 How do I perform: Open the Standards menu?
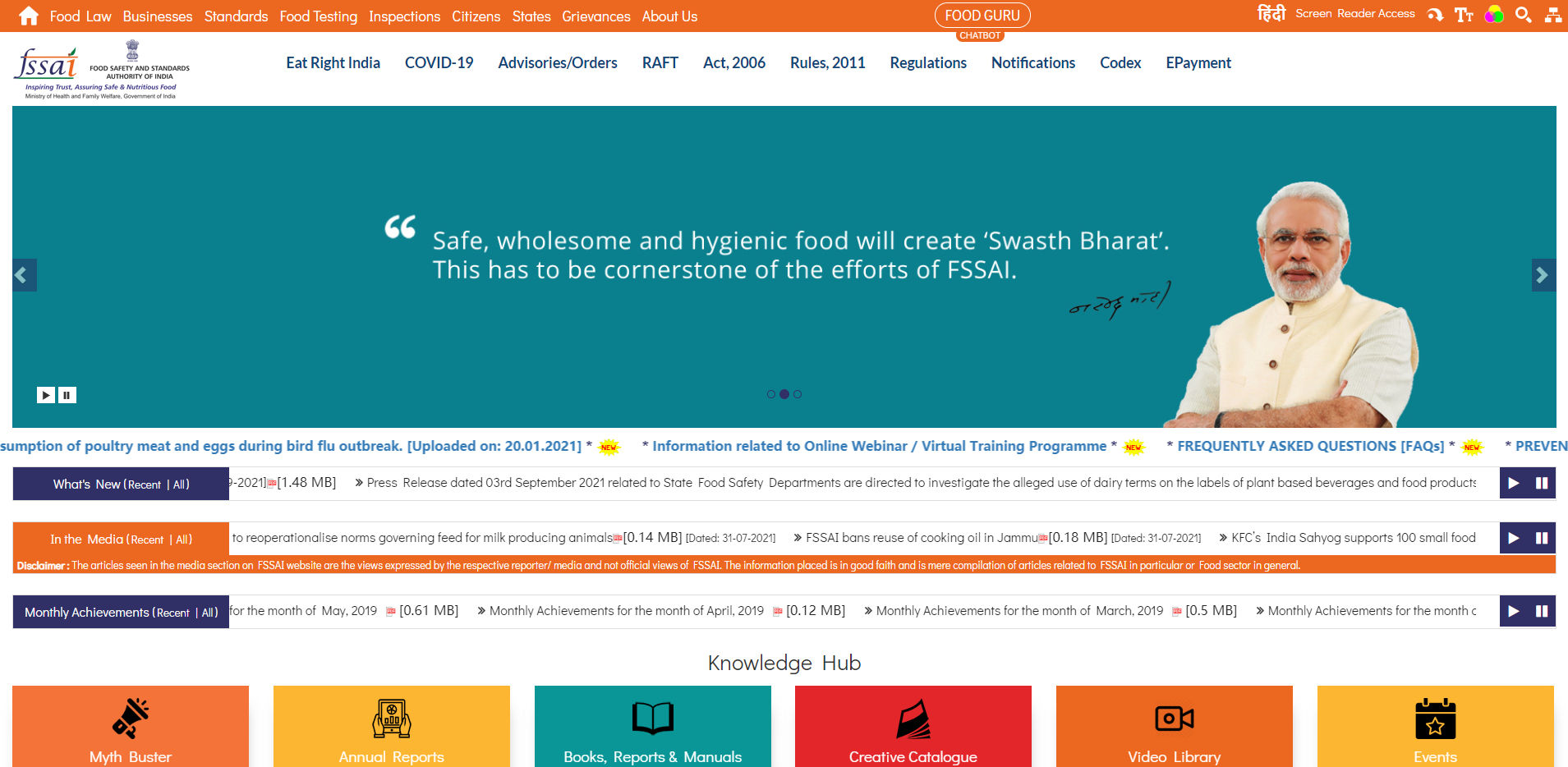[x=237, y=16]
